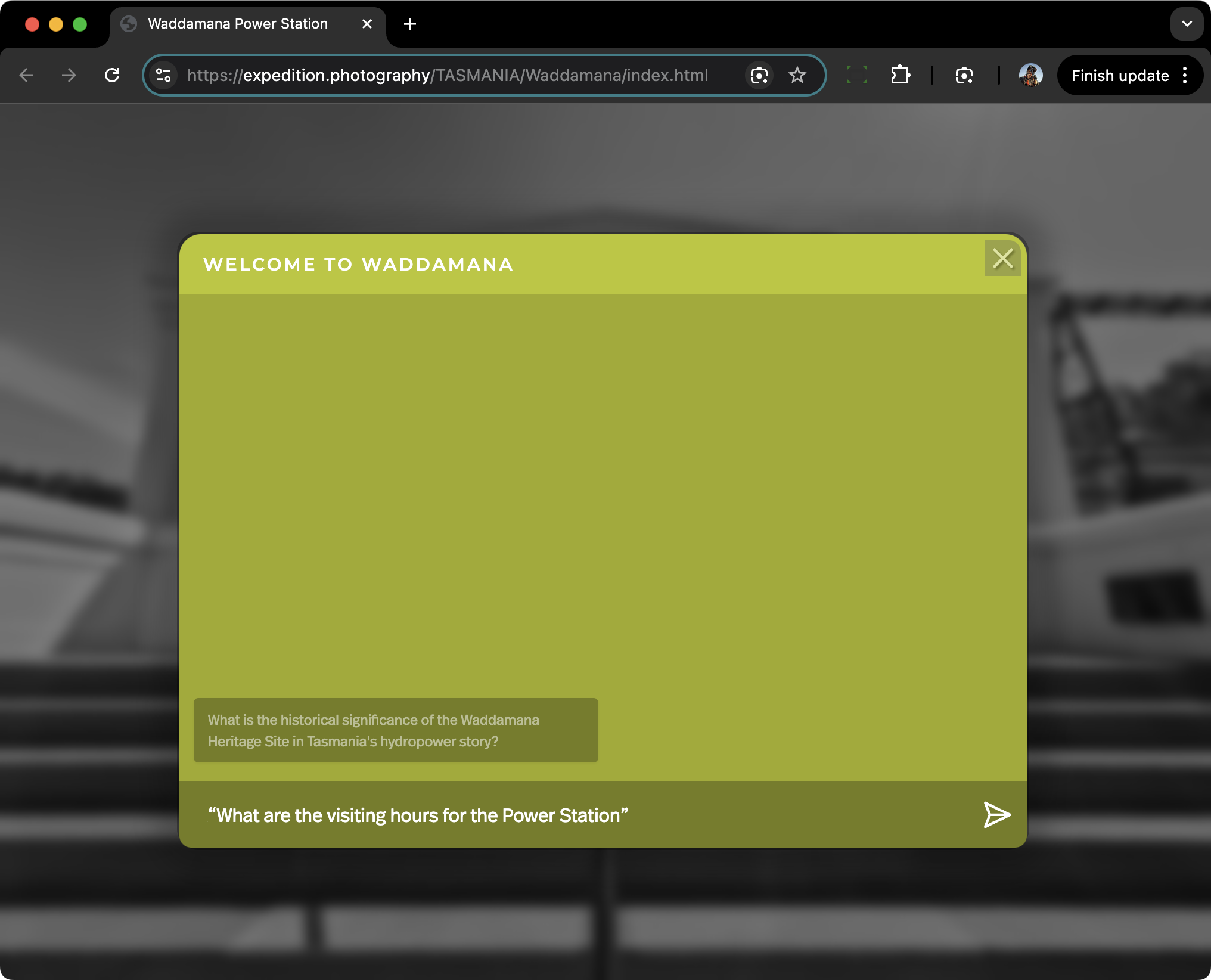
Task: Click the URL address bar
Action: [447, 75]
